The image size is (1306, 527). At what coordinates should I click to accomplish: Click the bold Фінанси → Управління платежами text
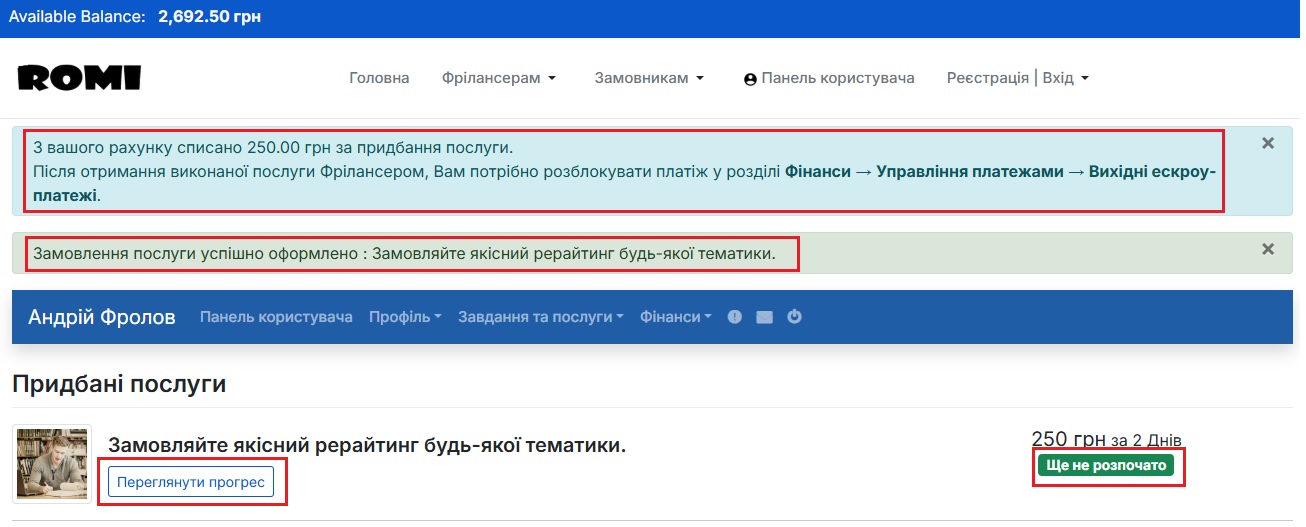click(x=924, y=171)
